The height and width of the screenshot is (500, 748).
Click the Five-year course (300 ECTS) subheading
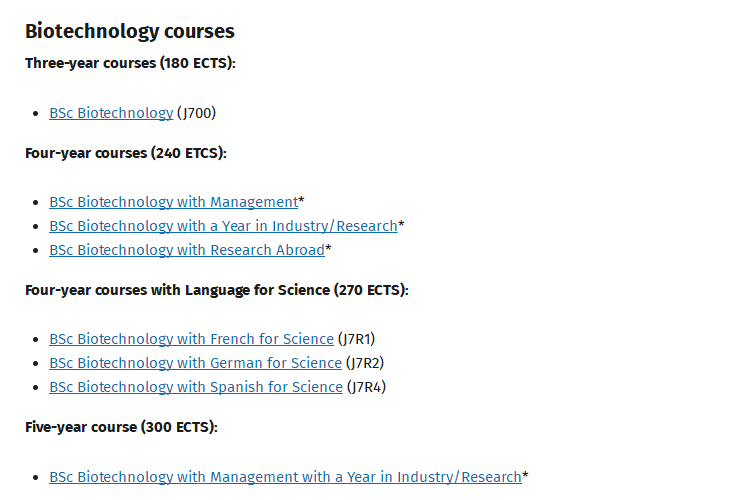121,427
